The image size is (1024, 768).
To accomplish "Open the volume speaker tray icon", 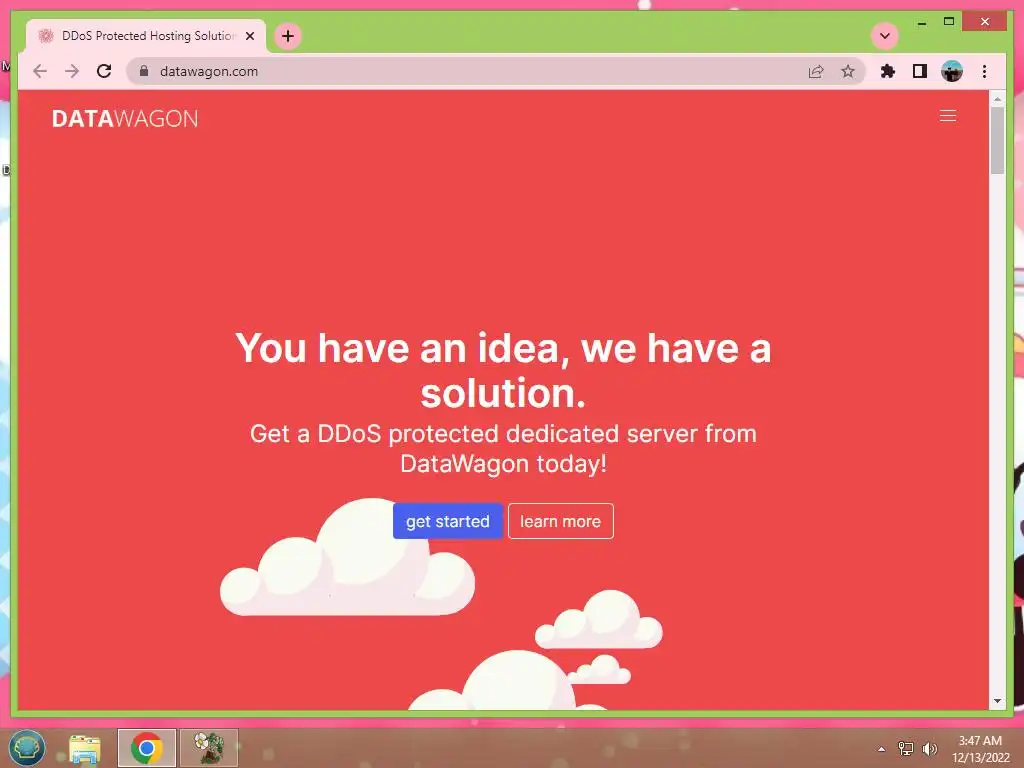I will (x=929, y=749).
